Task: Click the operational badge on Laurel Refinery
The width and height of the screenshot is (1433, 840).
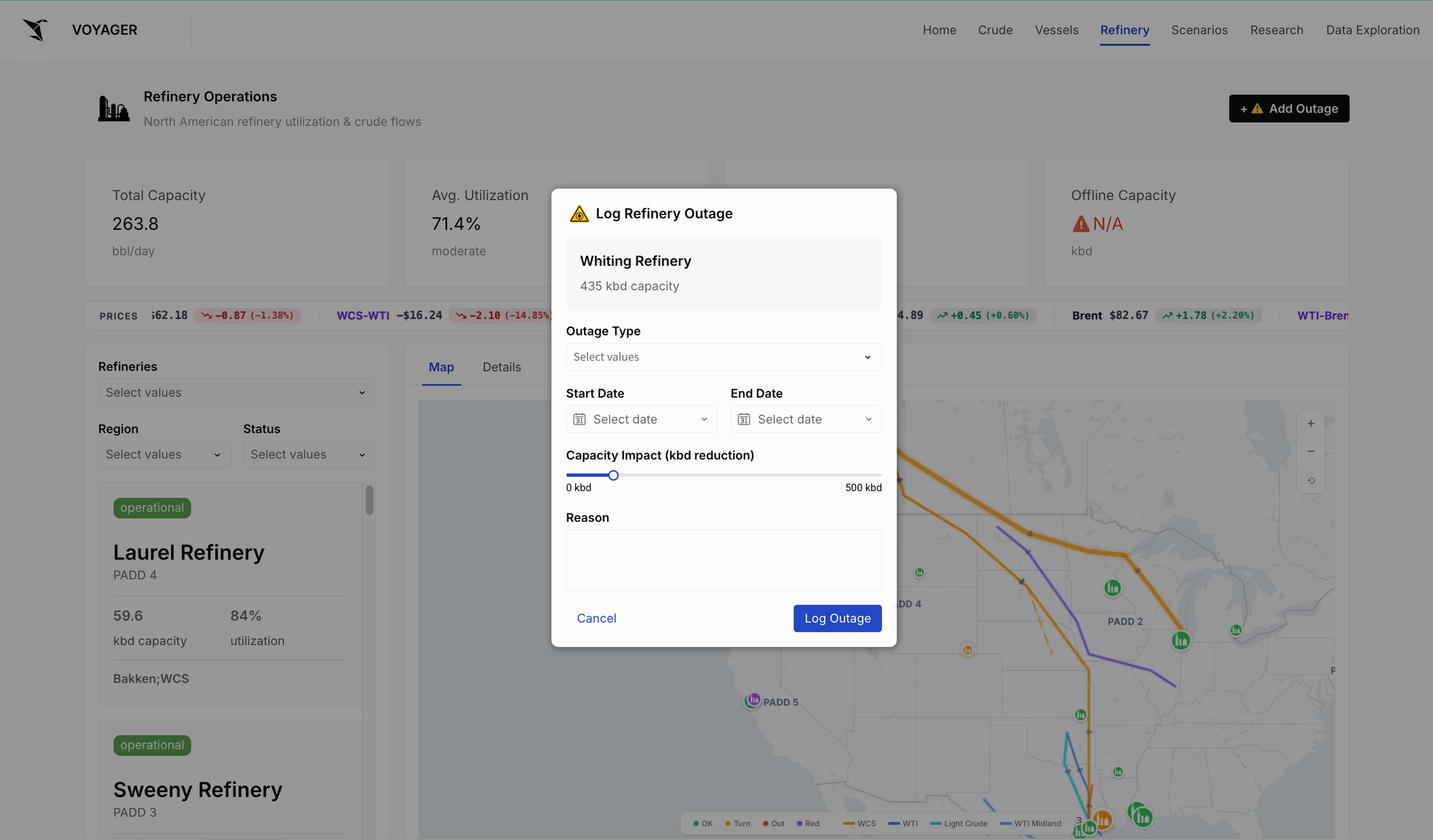Action: pos(152,508)
